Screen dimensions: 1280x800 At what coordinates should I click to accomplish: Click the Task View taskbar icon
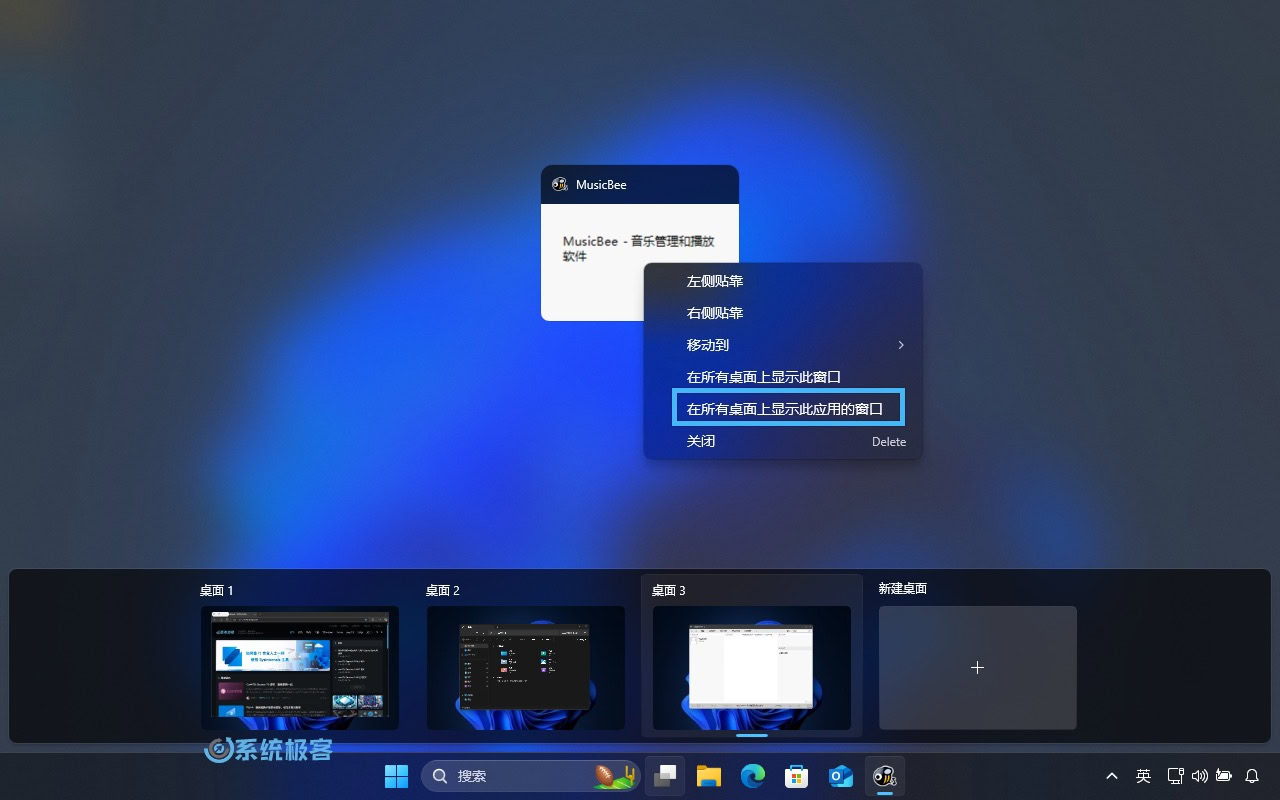665,776
